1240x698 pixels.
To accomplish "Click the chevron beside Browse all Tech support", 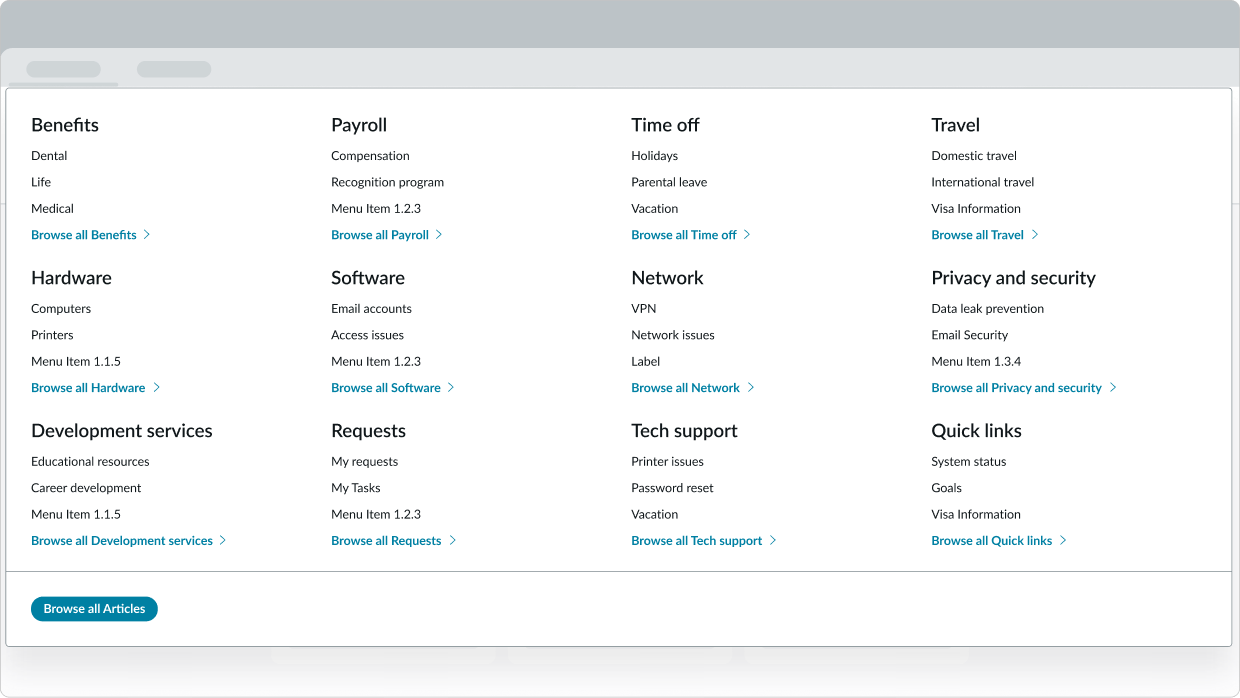I will point(774,541).
